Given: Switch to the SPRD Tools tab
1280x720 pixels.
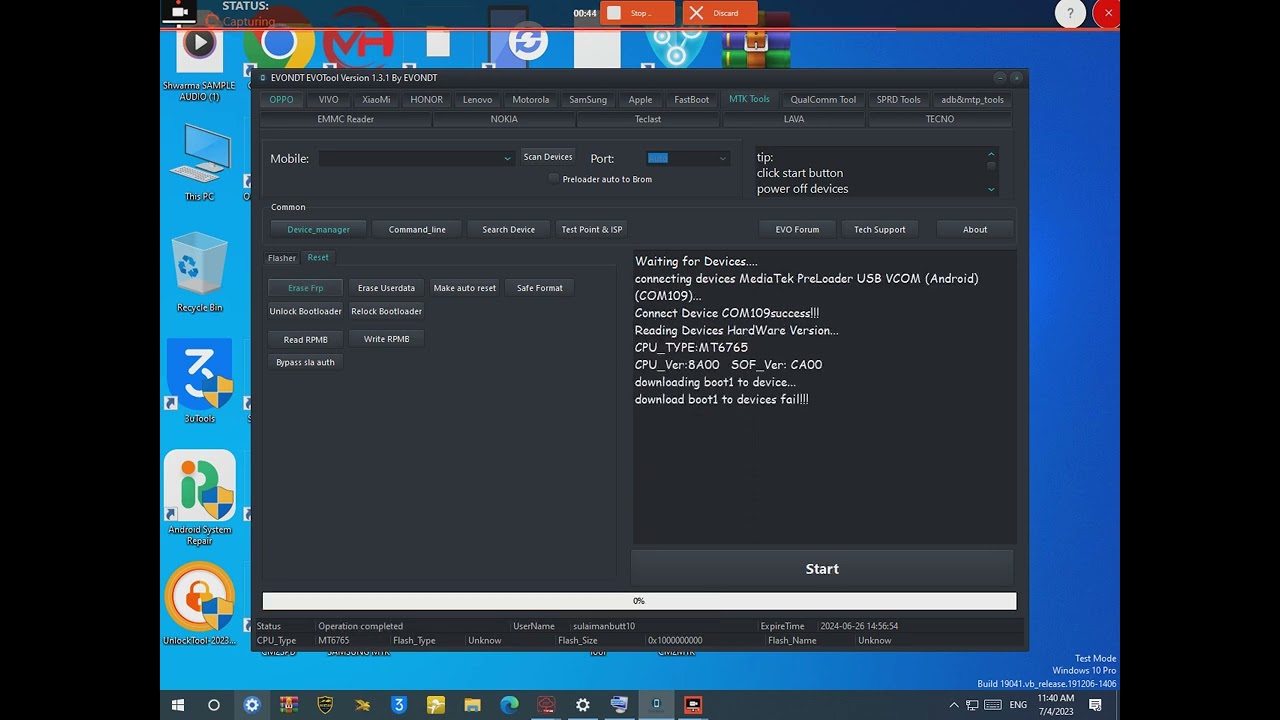Looking at the screenshot, I should pos(899,99).
